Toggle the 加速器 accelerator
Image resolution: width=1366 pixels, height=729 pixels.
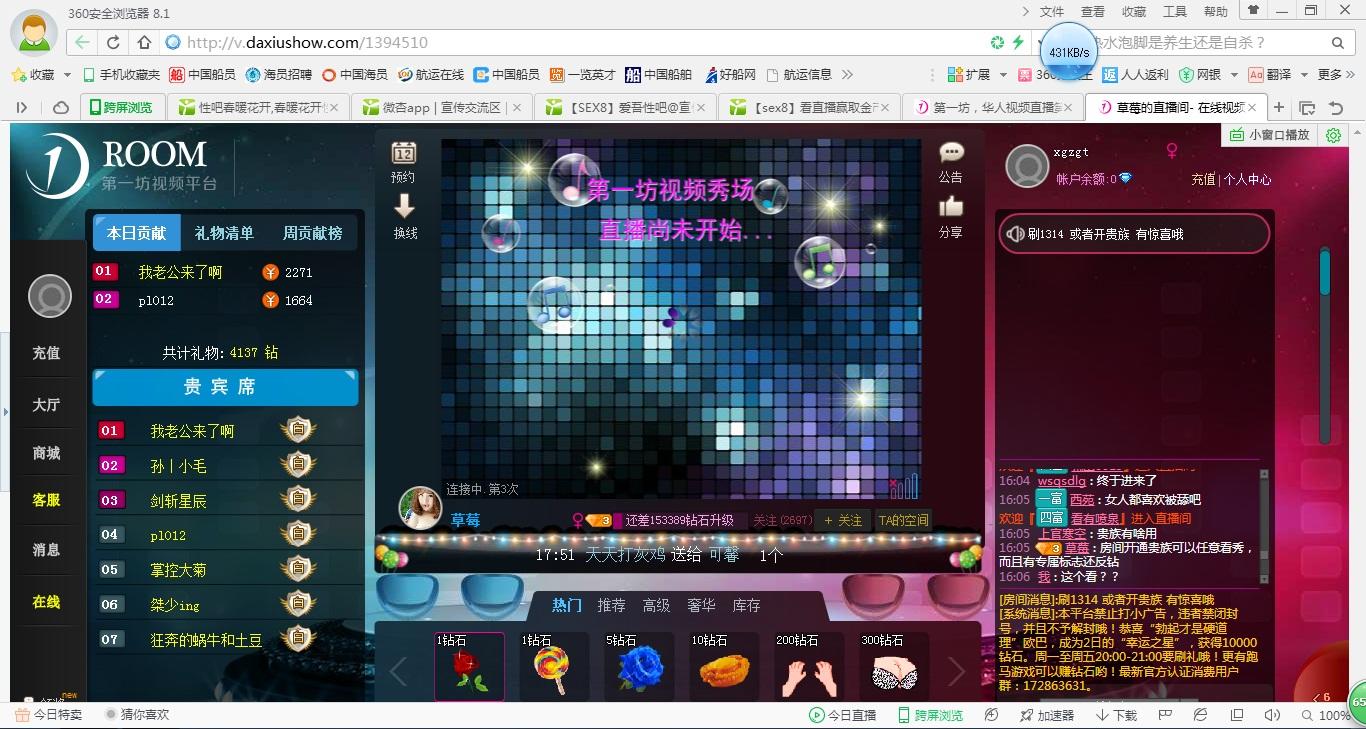coord(1047,715)
